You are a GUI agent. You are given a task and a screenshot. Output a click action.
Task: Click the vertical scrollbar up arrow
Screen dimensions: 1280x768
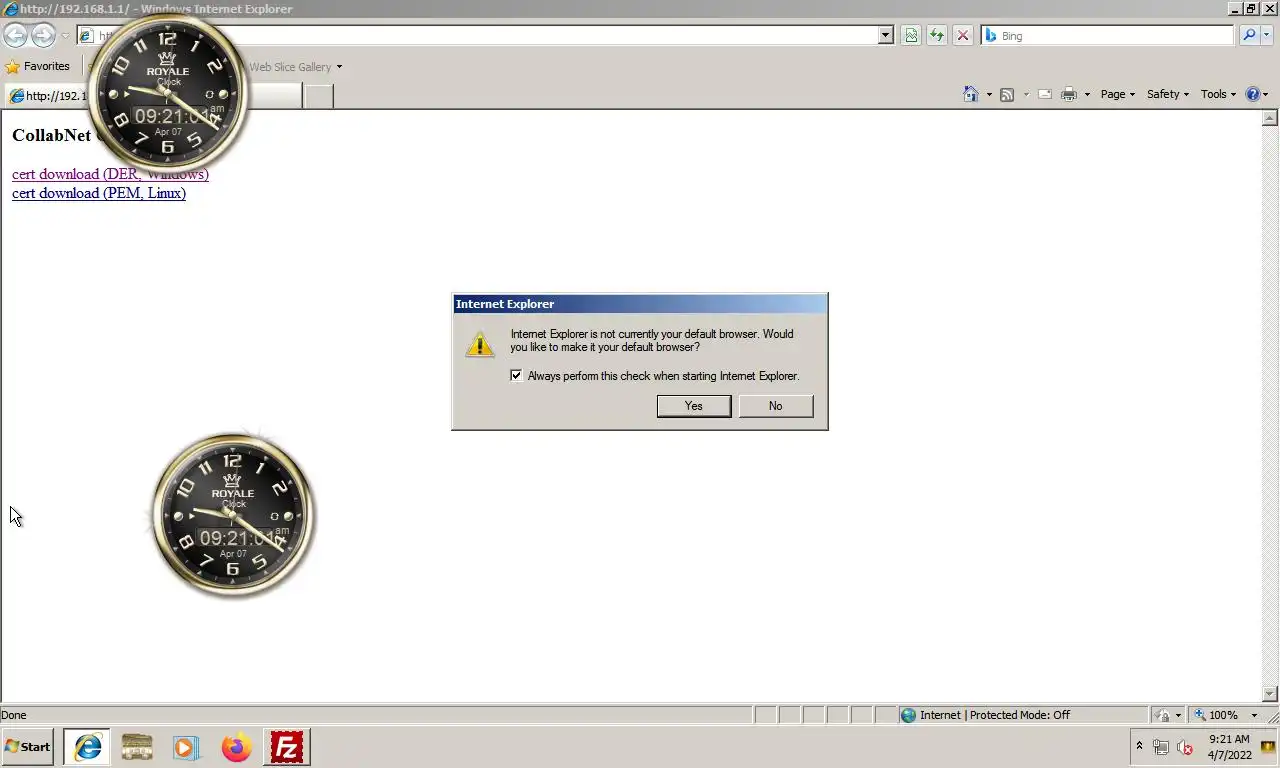pyautogui.click(x=1270, y=118)
